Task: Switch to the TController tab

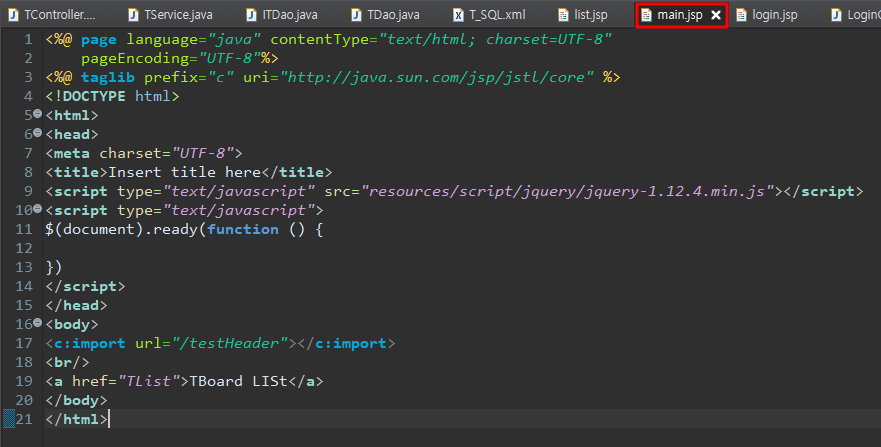Action: 52,15
